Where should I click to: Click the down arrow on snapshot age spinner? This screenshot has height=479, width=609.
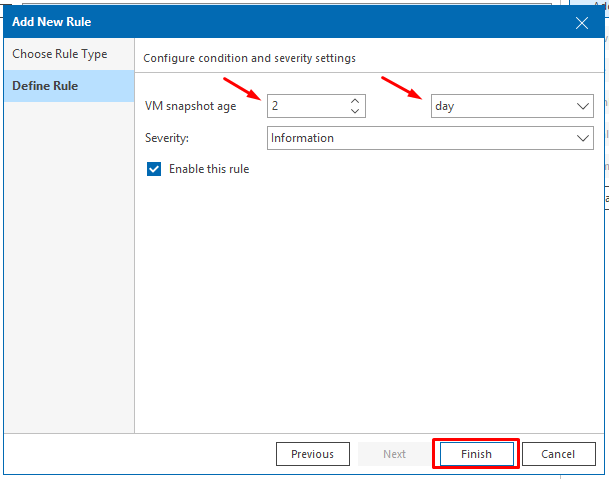[x=355, y=111]
